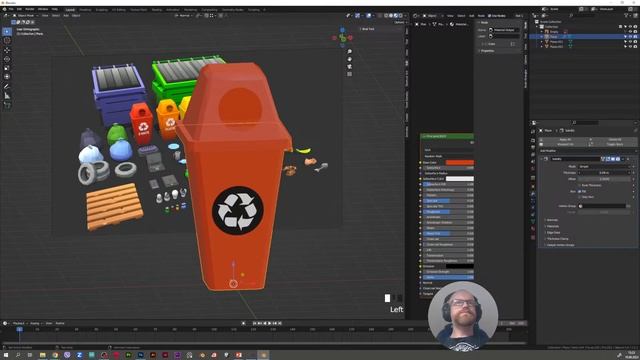
Task: Open the Texture properties tab icon
Action: coord(533,238)
